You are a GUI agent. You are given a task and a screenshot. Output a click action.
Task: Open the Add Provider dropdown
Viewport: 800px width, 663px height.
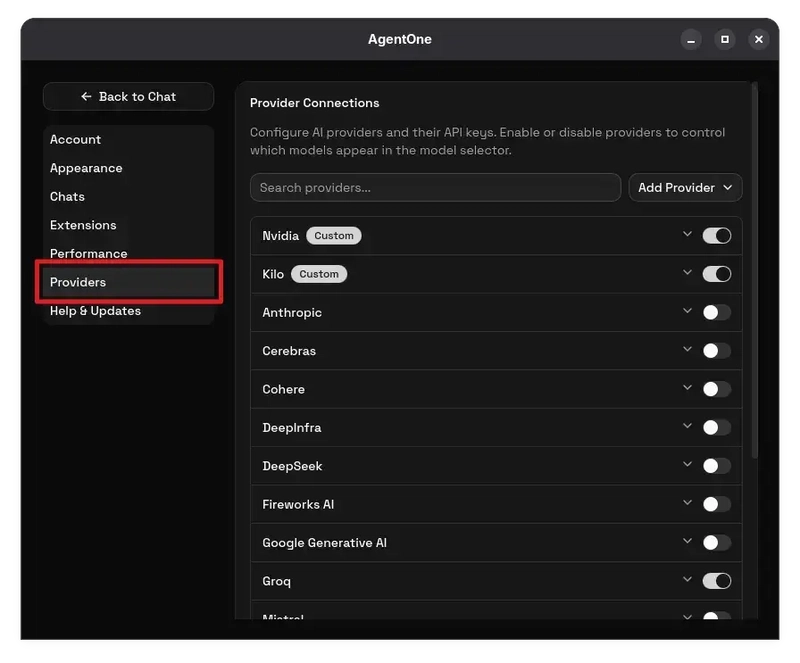point(685,188)
